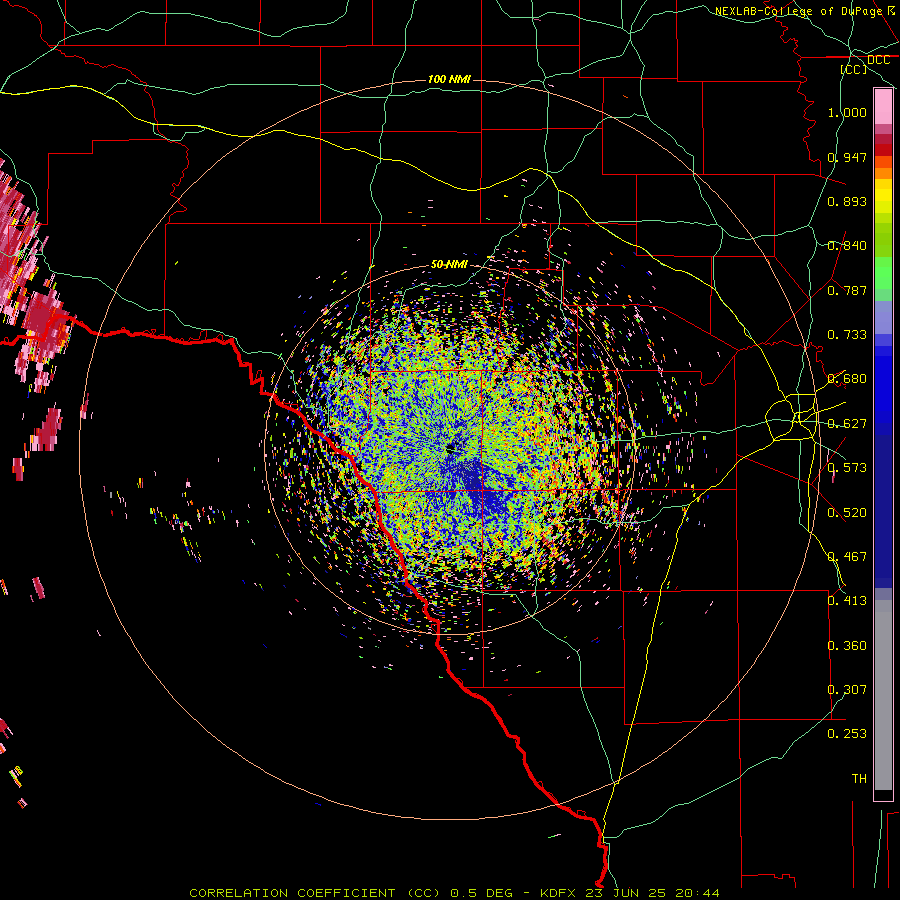Click the 20:44 timestamp in the caption

click(x=698, y=893)
